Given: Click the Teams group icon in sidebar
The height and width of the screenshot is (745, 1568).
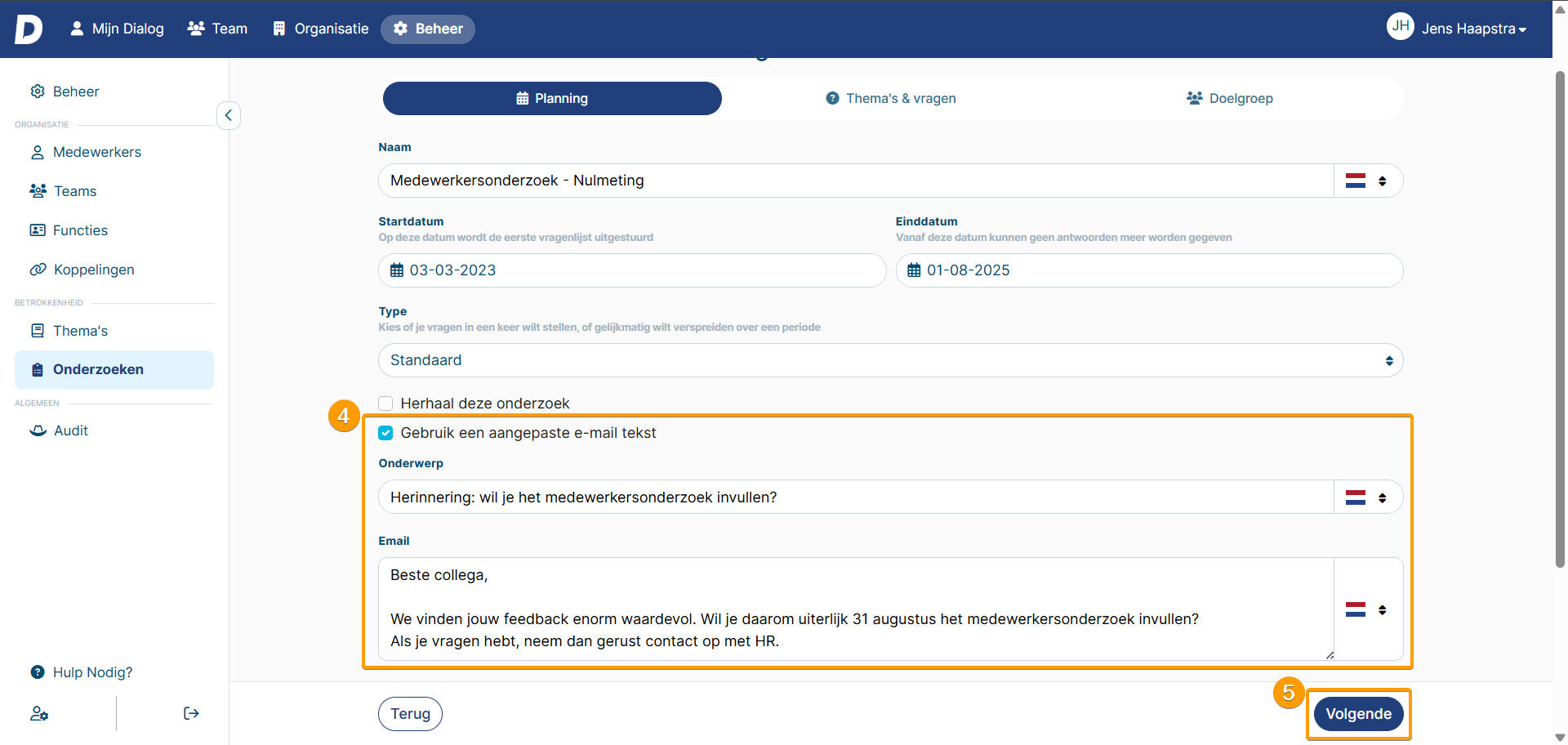Looking at the screenshot, I should pyautogui.click(x=38, y=191).
